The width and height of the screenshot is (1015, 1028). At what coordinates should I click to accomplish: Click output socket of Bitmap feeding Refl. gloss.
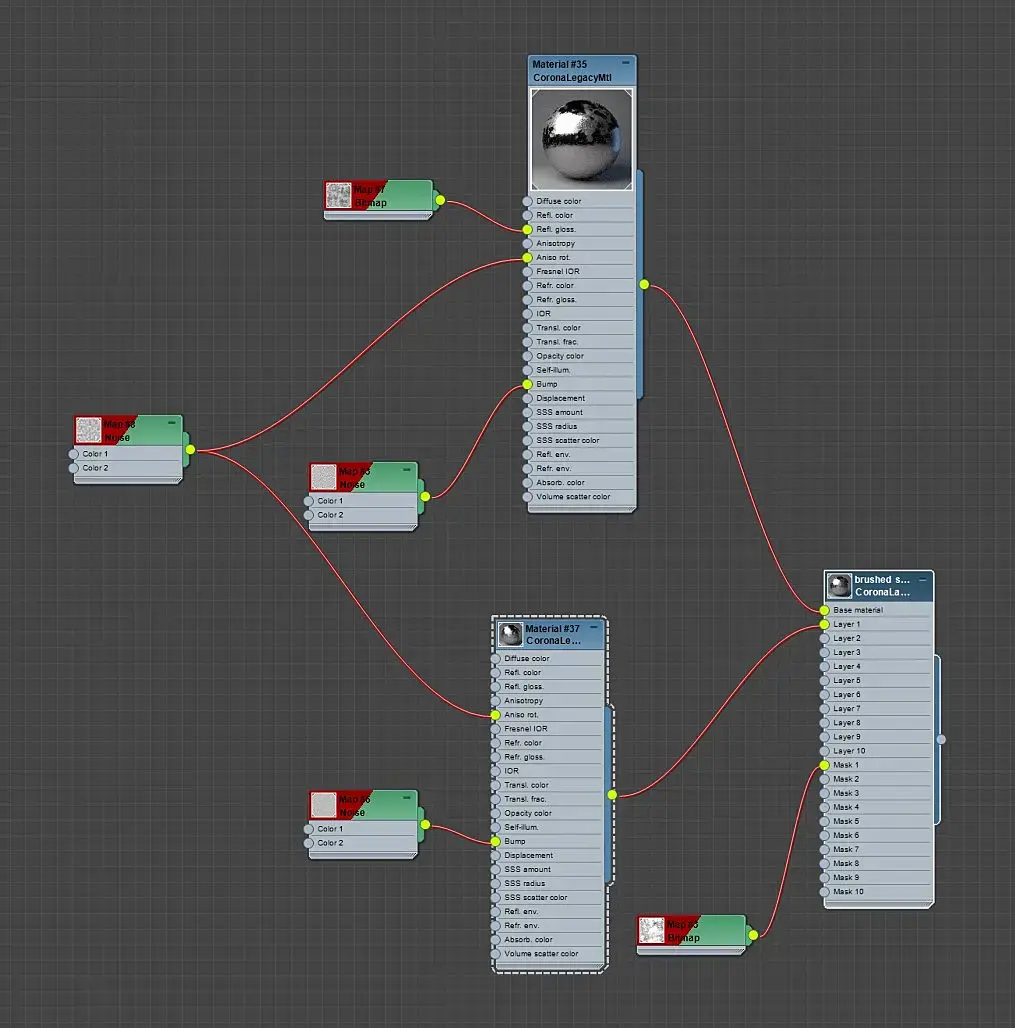[x=440, y=200]
